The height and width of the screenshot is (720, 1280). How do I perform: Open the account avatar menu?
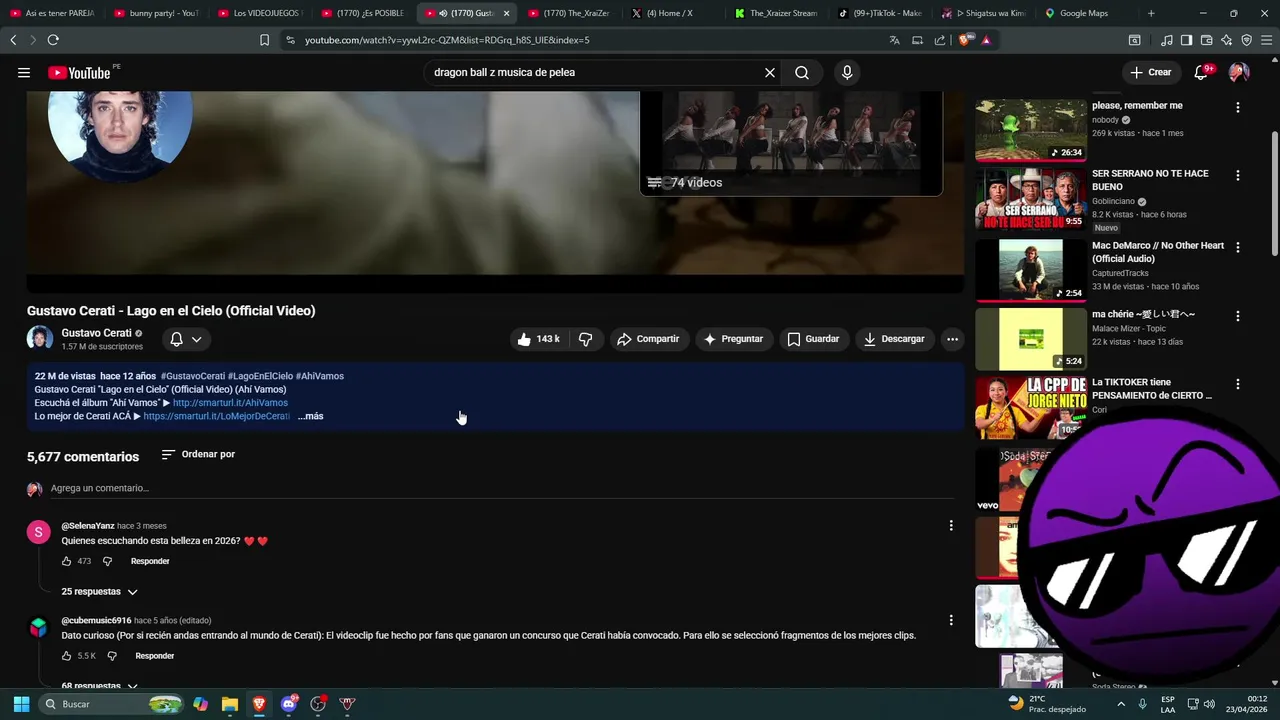pos(1239,72)
